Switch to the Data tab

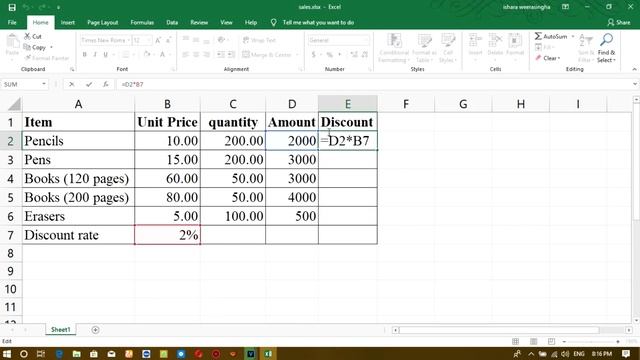(172, 22)
